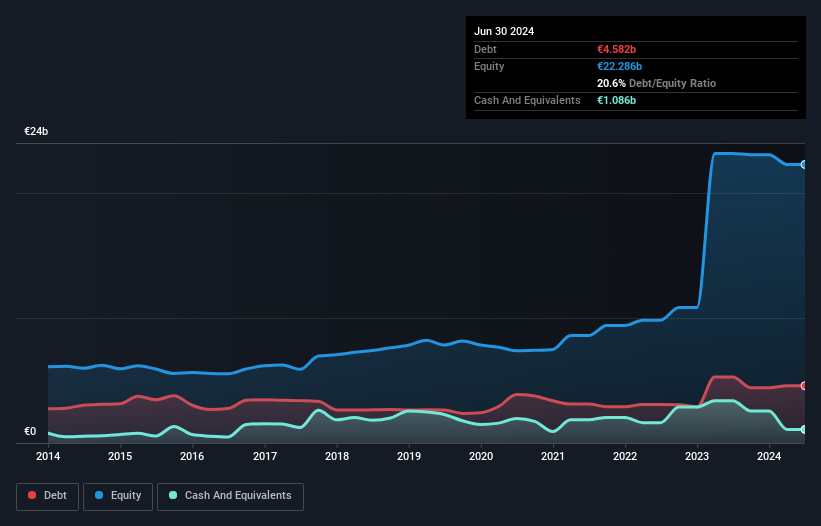Select the blue Equity endpoint marker on chart
Screen dimensions: 821x526
pos(804,164)
